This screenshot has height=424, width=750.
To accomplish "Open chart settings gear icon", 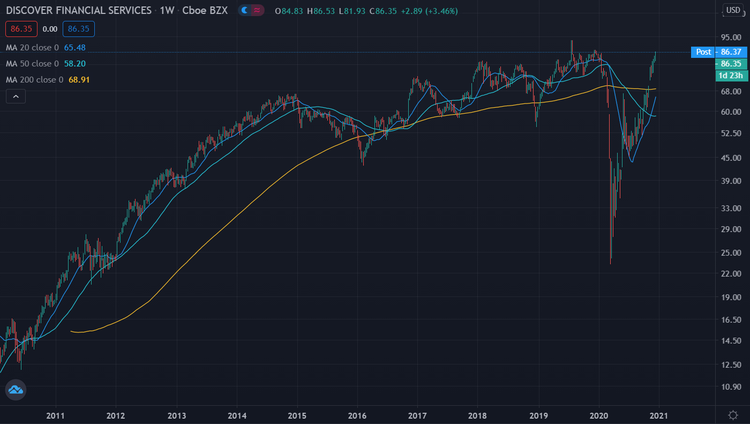I will click(733, 415).
